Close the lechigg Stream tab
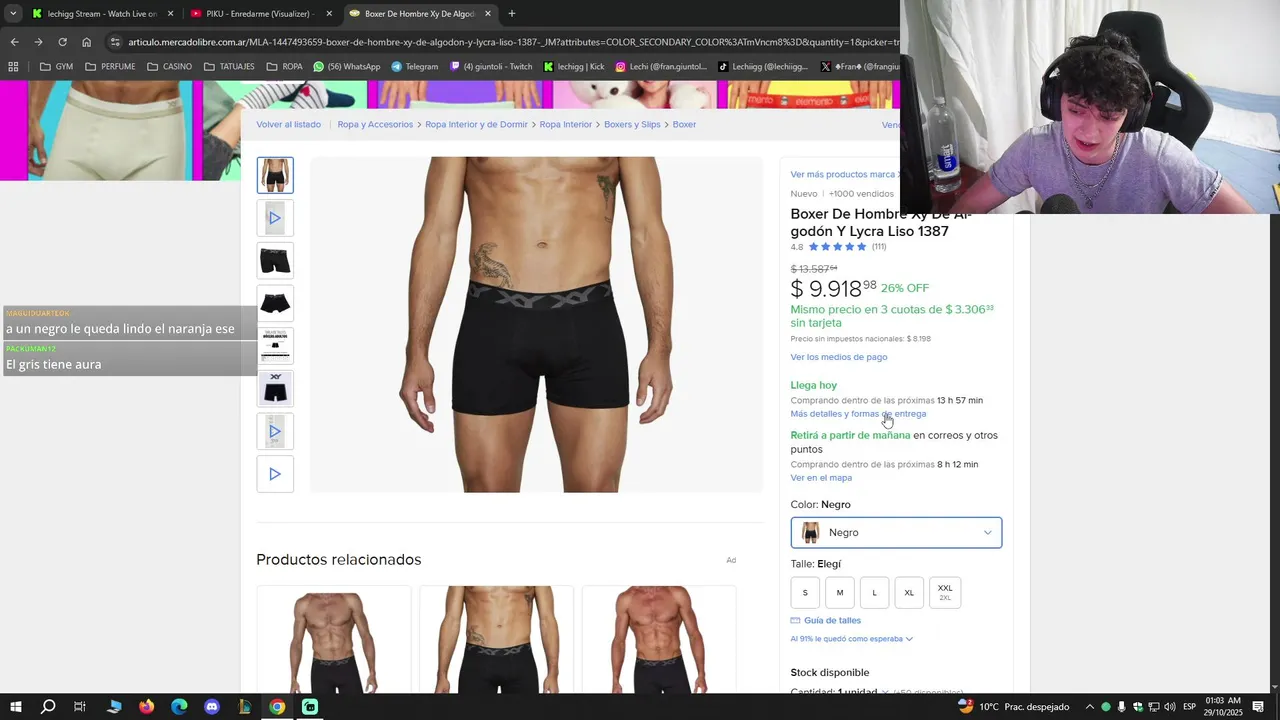The height and width of the screenshot is (720, 1280). (x=170, y=14)
